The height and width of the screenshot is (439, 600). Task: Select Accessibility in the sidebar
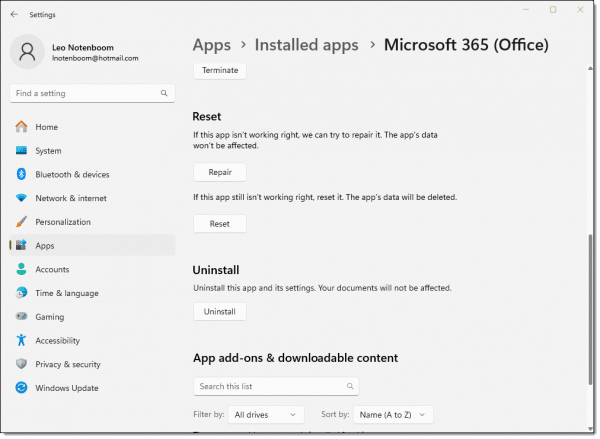[x=59, y=340]
